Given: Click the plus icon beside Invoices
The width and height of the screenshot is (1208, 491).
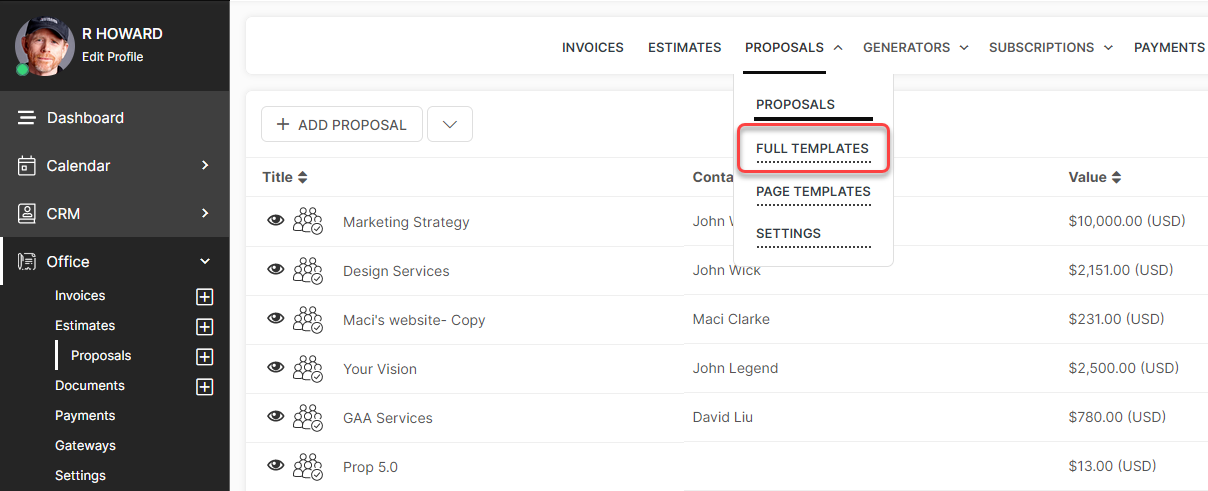Looking at the screenshot, I should tap(205, 297).
